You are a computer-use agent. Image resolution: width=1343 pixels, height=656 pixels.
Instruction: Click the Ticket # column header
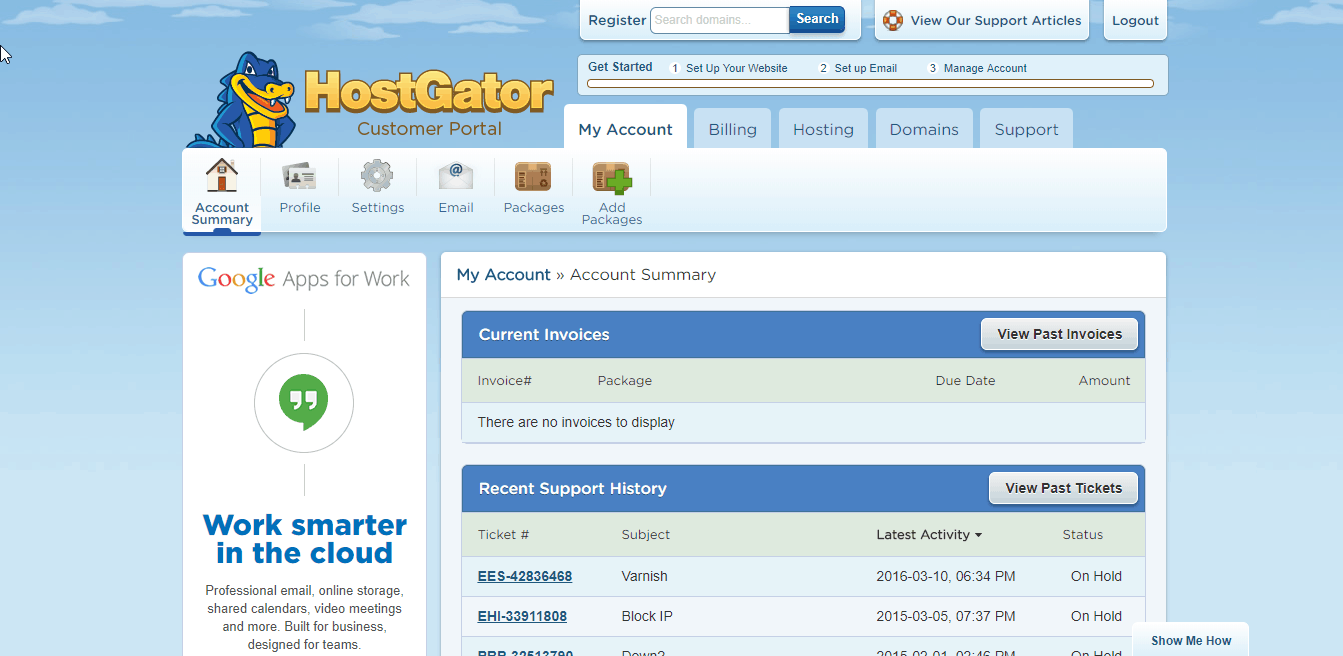(503, 535)
